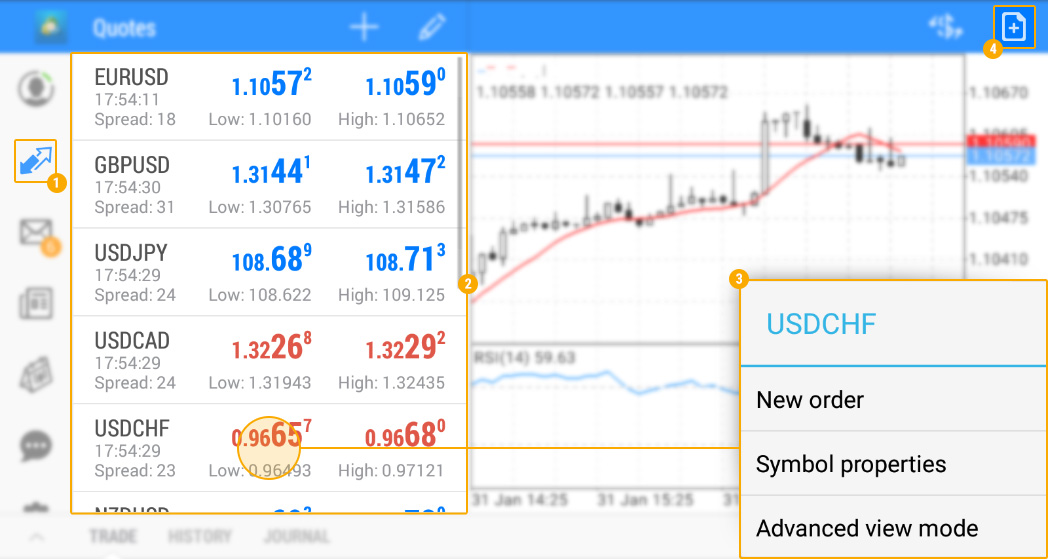Click the plus icon to add symbol

[x=364, y=27]
